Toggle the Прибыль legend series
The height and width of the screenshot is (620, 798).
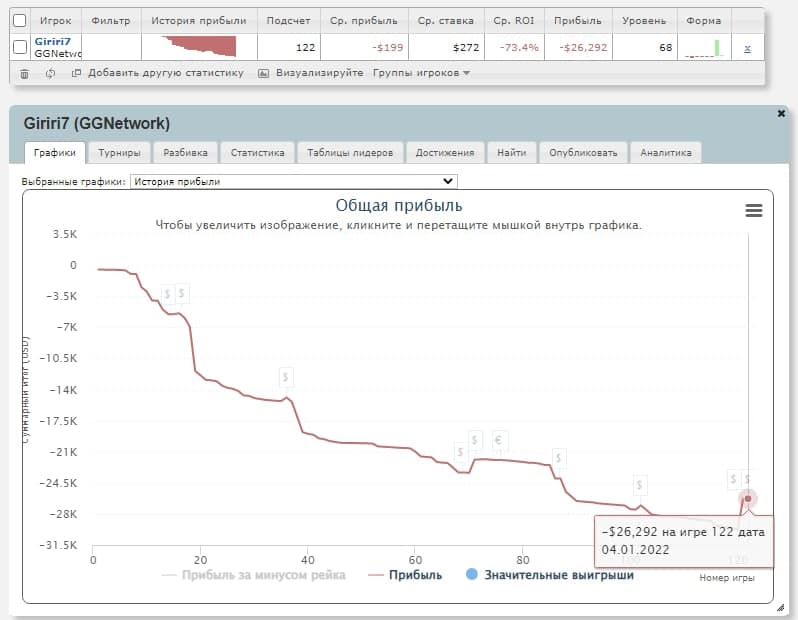(x=405, y=575)
